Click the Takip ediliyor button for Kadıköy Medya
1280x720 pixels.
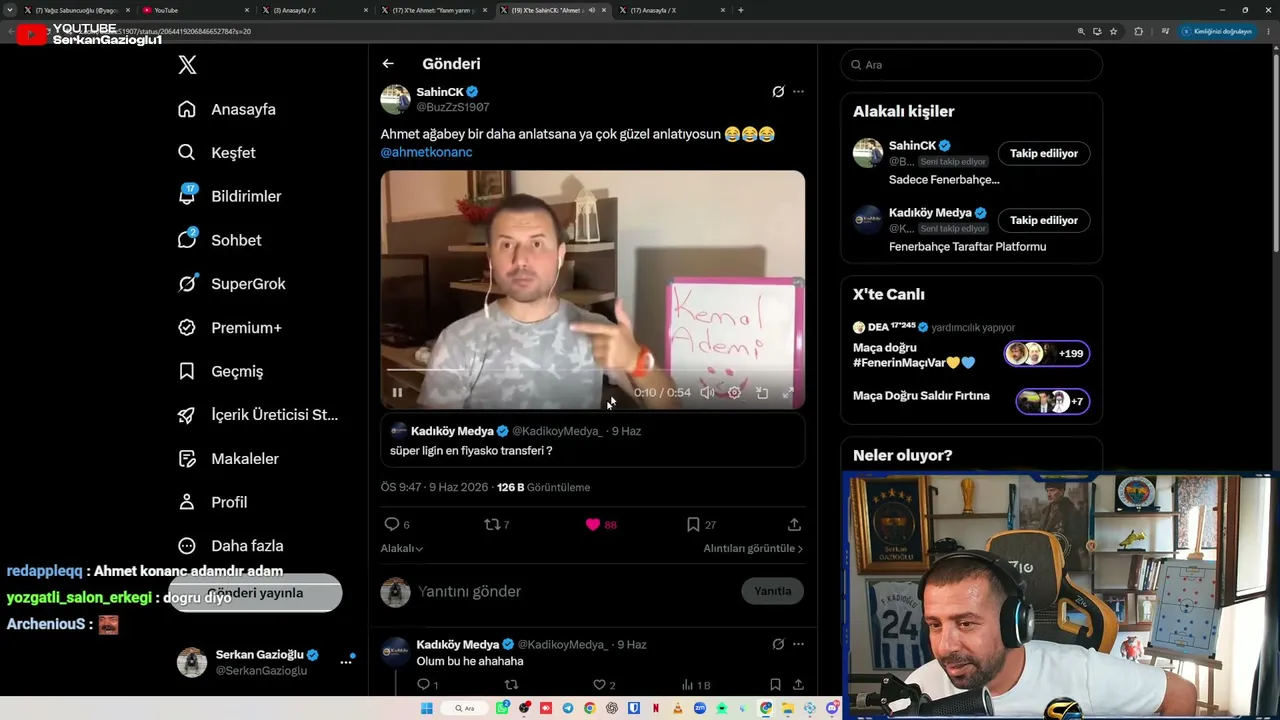point(1044,221)
